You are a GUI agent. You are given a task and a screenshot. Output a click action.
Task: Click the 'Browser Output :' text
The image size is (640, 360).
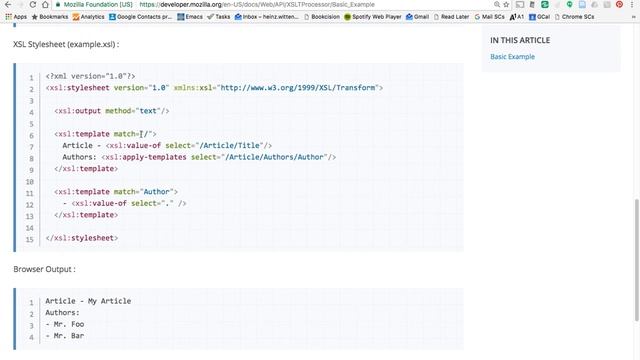44,269
